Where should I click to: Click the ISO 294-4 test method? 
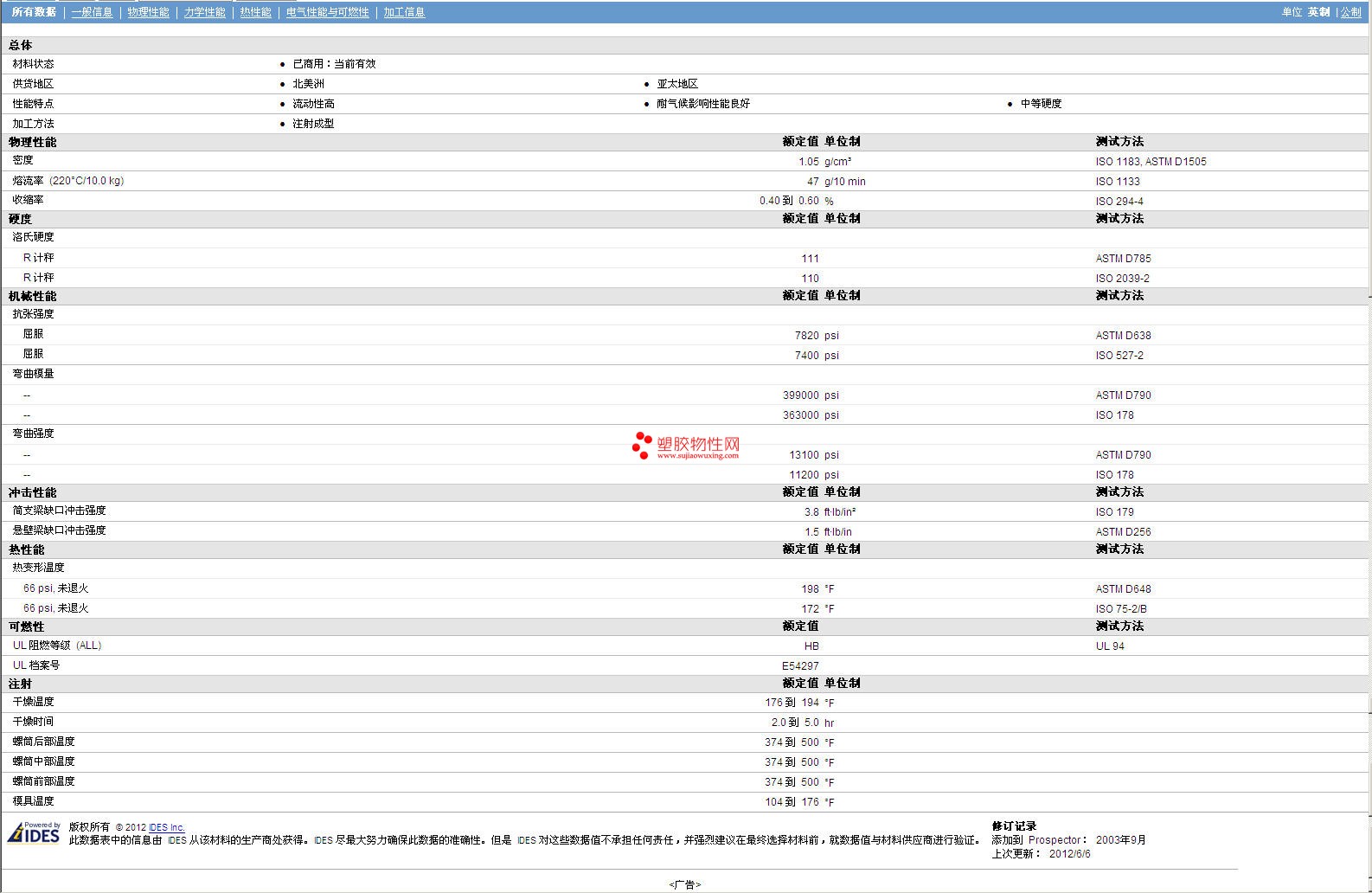[x=1119, y=202]
